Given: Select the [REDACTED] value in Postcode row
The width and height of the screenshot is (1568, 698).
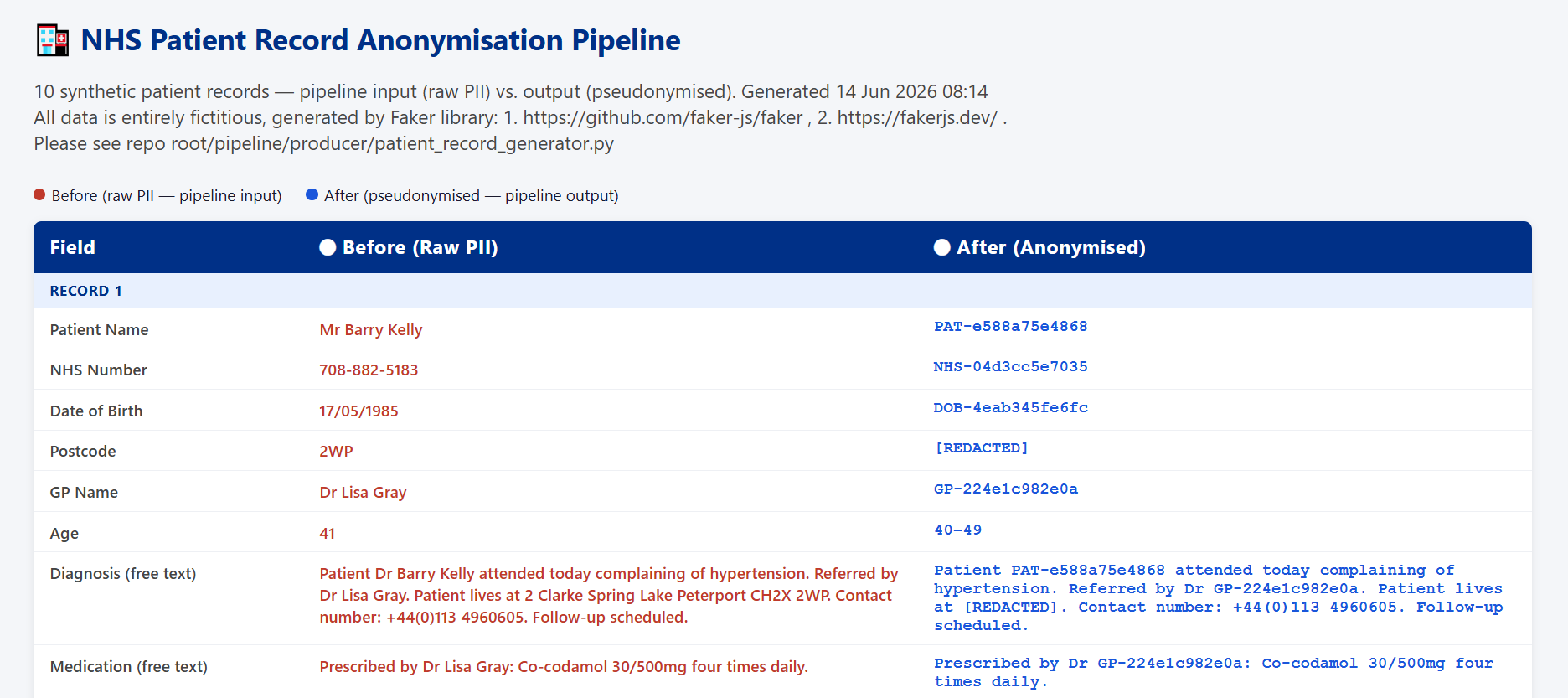Looking at the screenshot, I should point(982,447).
